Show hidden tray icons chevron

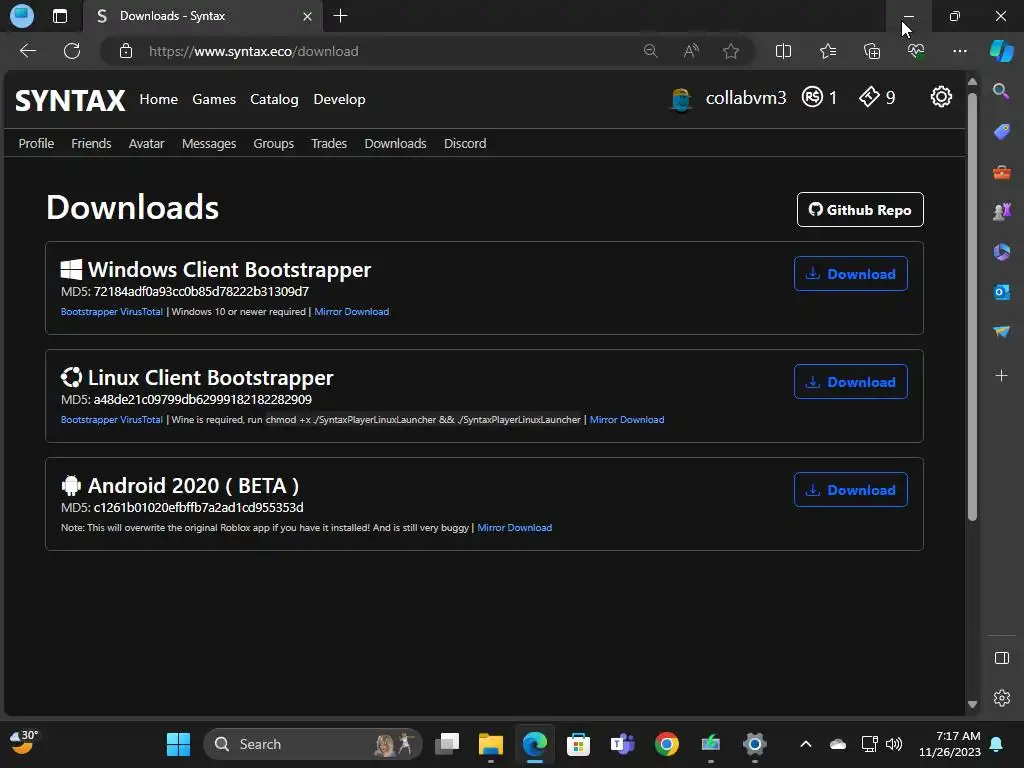(805, 744)
